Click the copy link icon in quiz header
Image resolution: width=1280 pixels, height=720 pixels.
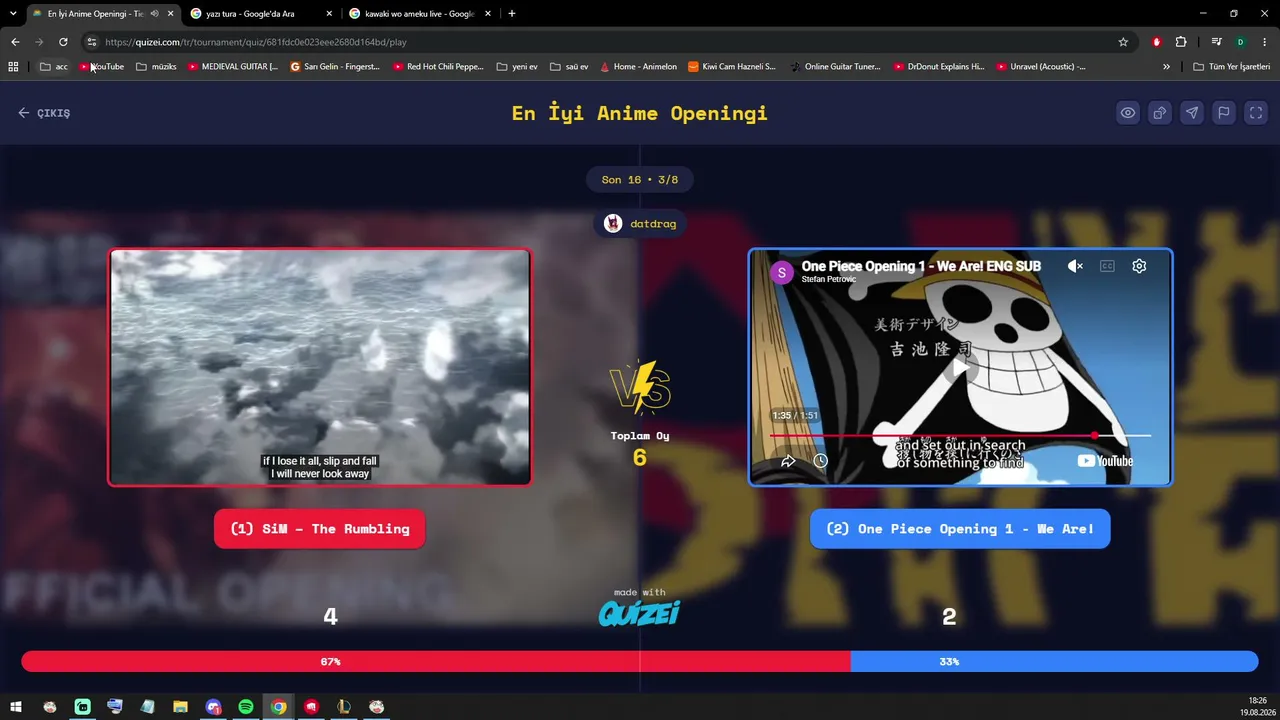pos(1160,113)
